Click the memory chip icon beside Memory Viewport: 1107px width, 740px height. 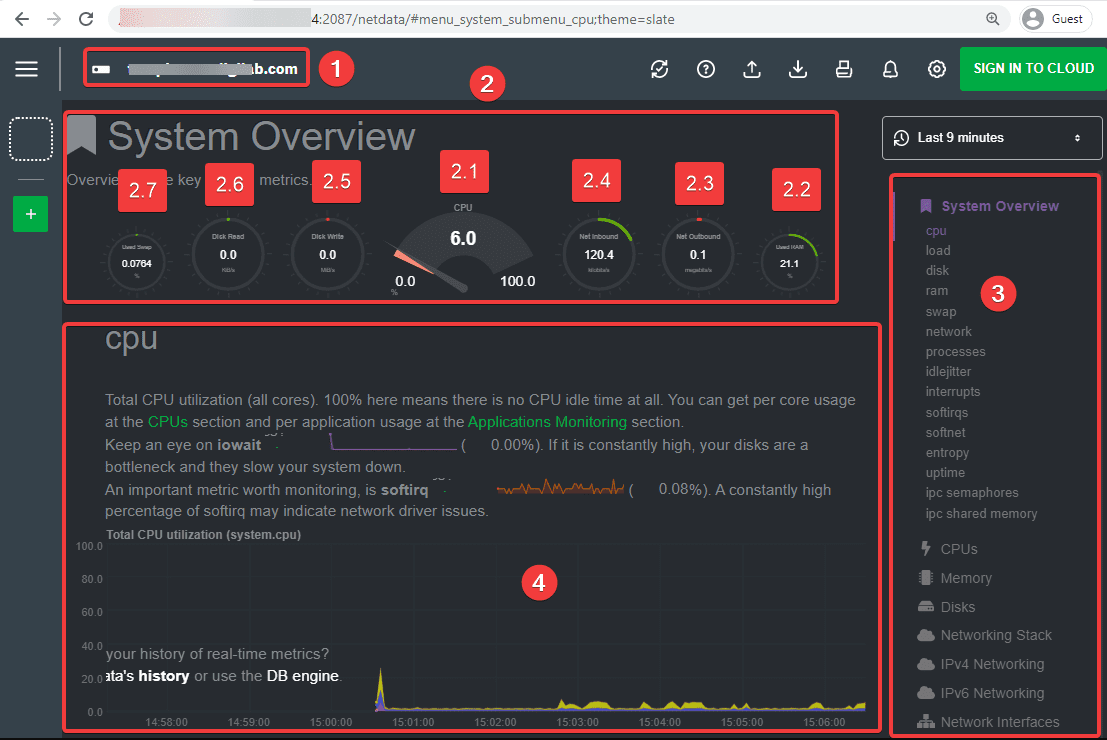(x=925, y=578)
